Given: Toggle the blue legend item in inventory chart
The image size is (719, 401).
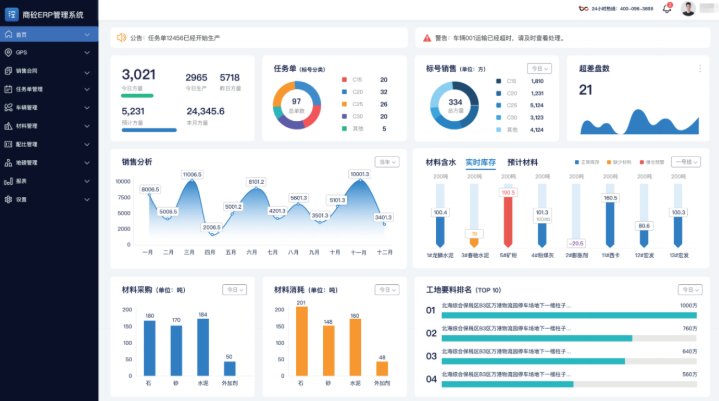Looking at the screenshot, I should point(587,162).
